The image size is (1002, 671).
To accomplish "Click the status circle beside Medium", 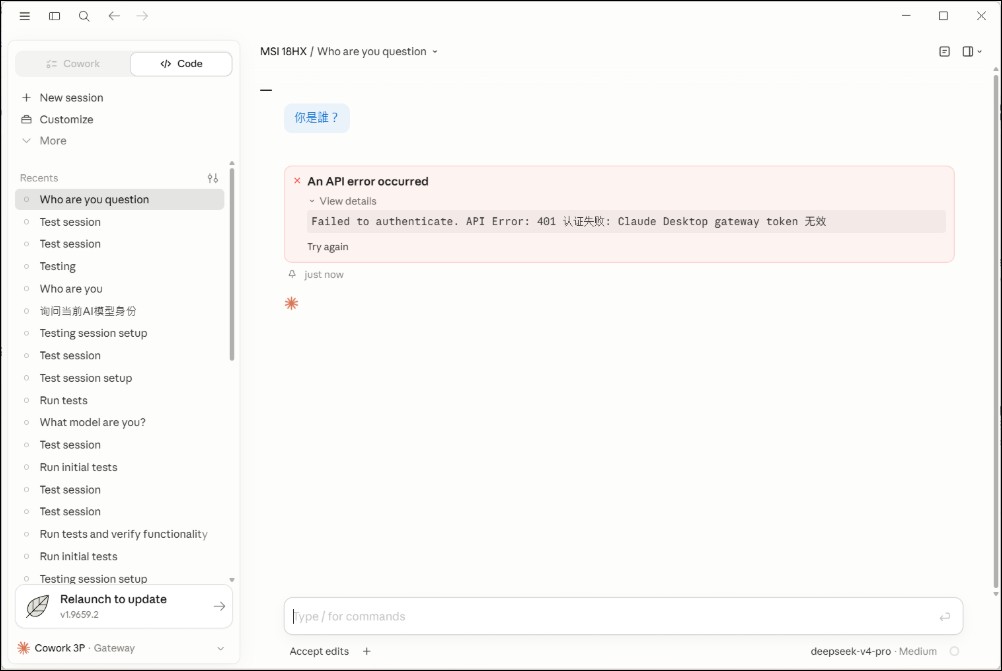I will tap(954, 651).
